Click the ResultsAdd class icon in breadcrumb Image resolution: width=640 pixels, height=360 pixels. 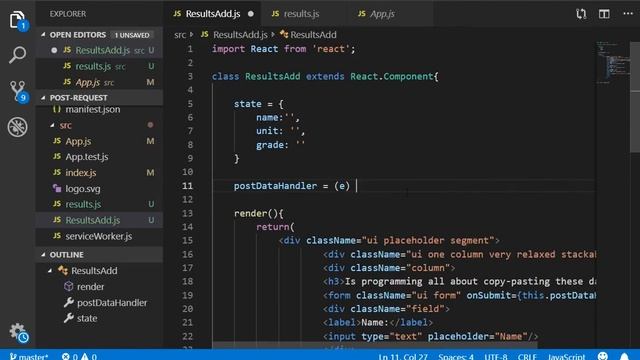(x=284, y=35)
